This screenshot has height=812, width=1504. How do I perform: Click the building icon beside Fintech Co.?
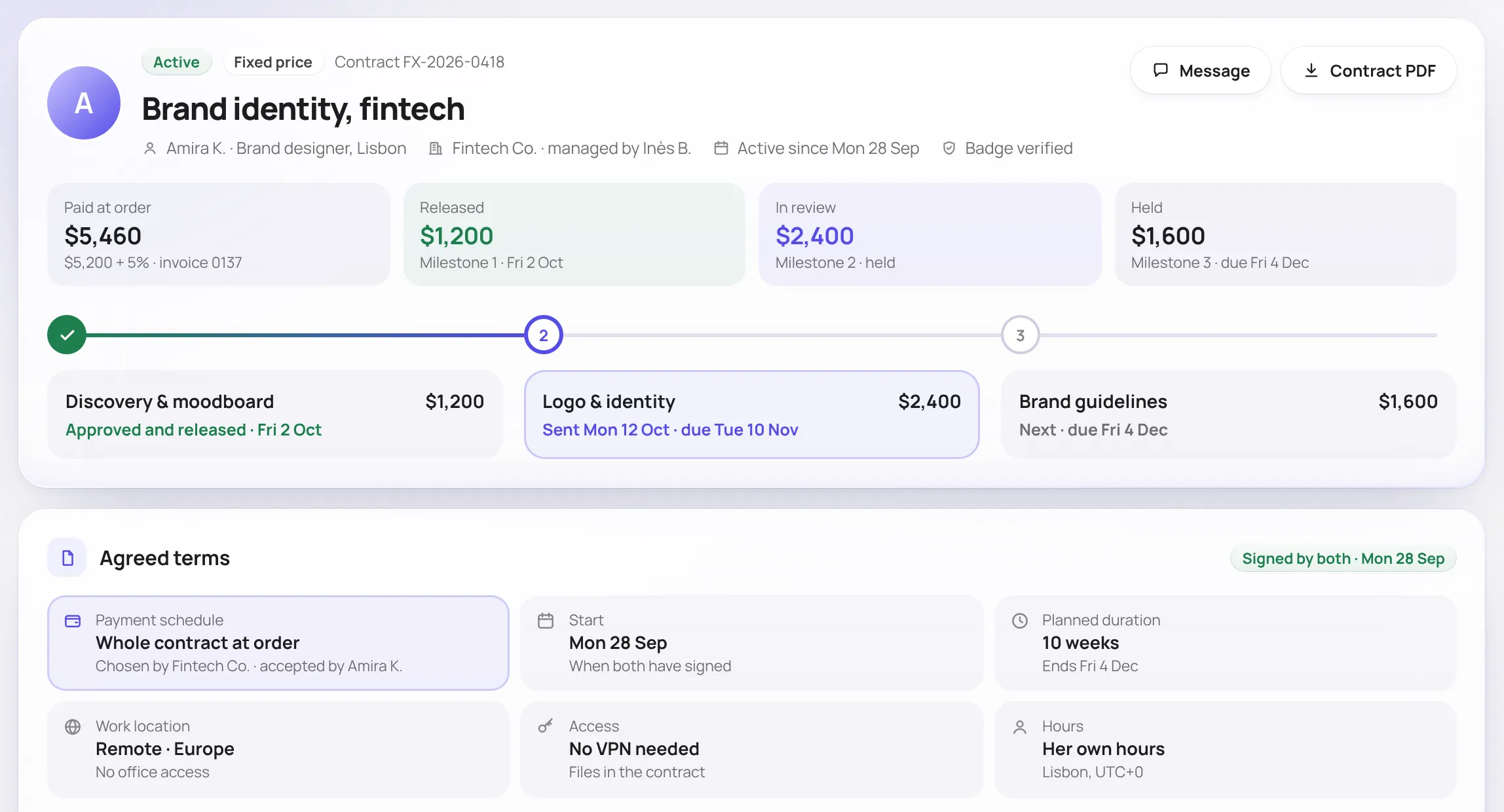pos(436,149)
